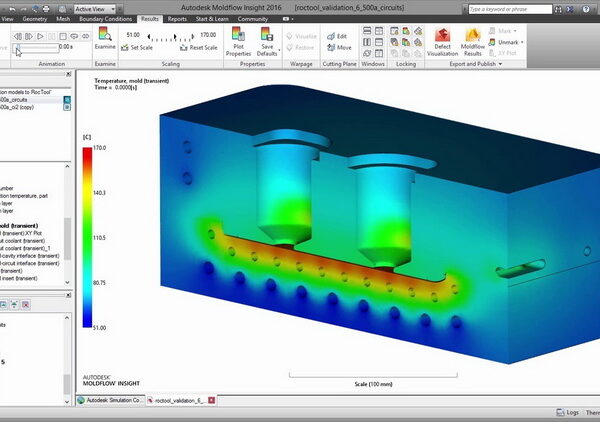The image size is (600, 422).
Task: Click the print icon in quick access toolbar
Action: 46,8
